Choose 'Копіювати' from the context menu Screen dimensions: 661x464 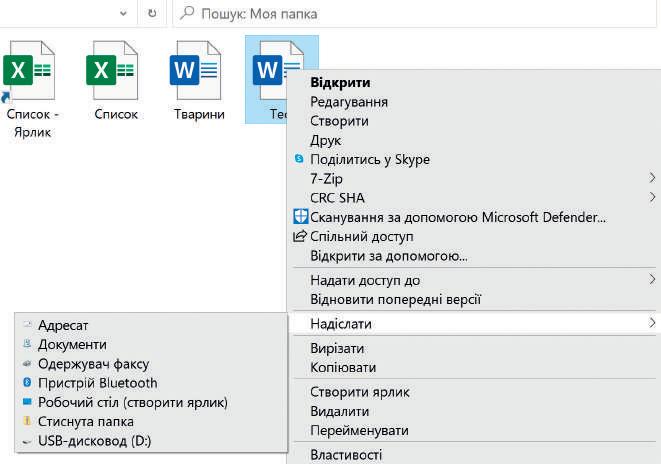coord(343,368)
